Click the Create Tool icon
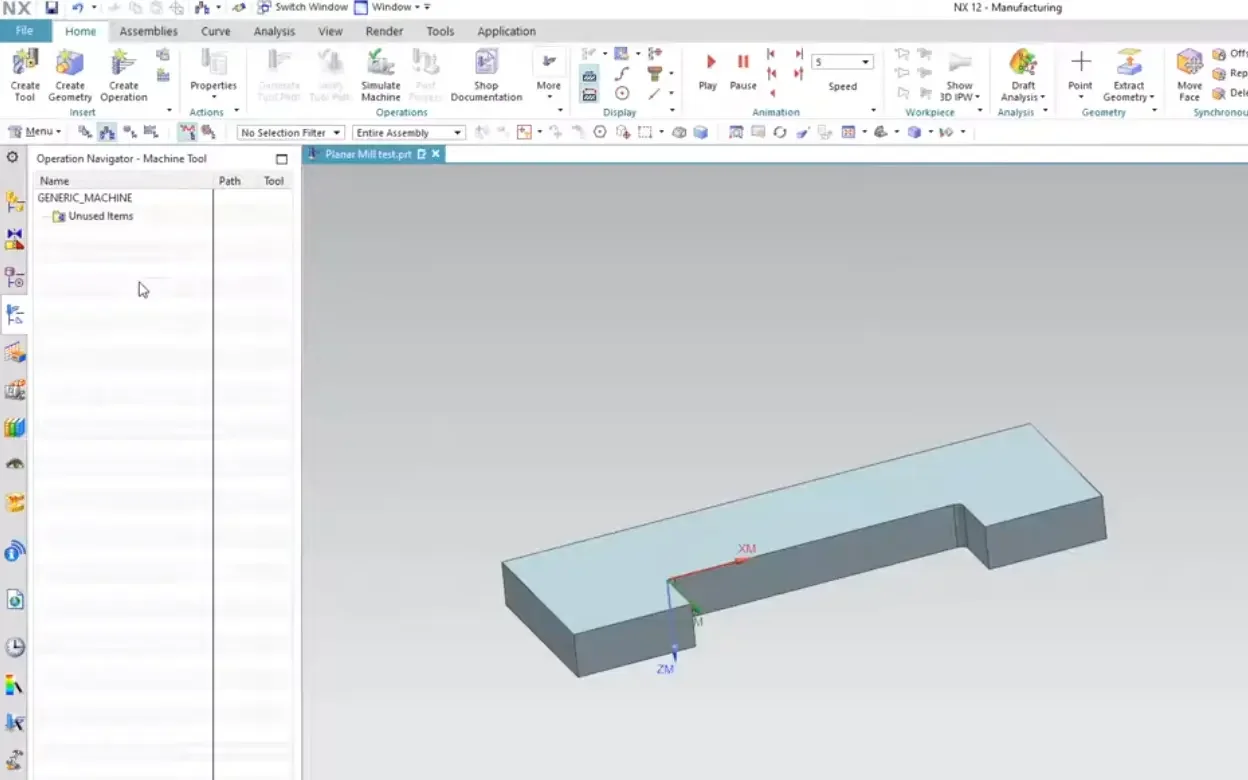This screenshot has width=1248, height=780. 25,63
